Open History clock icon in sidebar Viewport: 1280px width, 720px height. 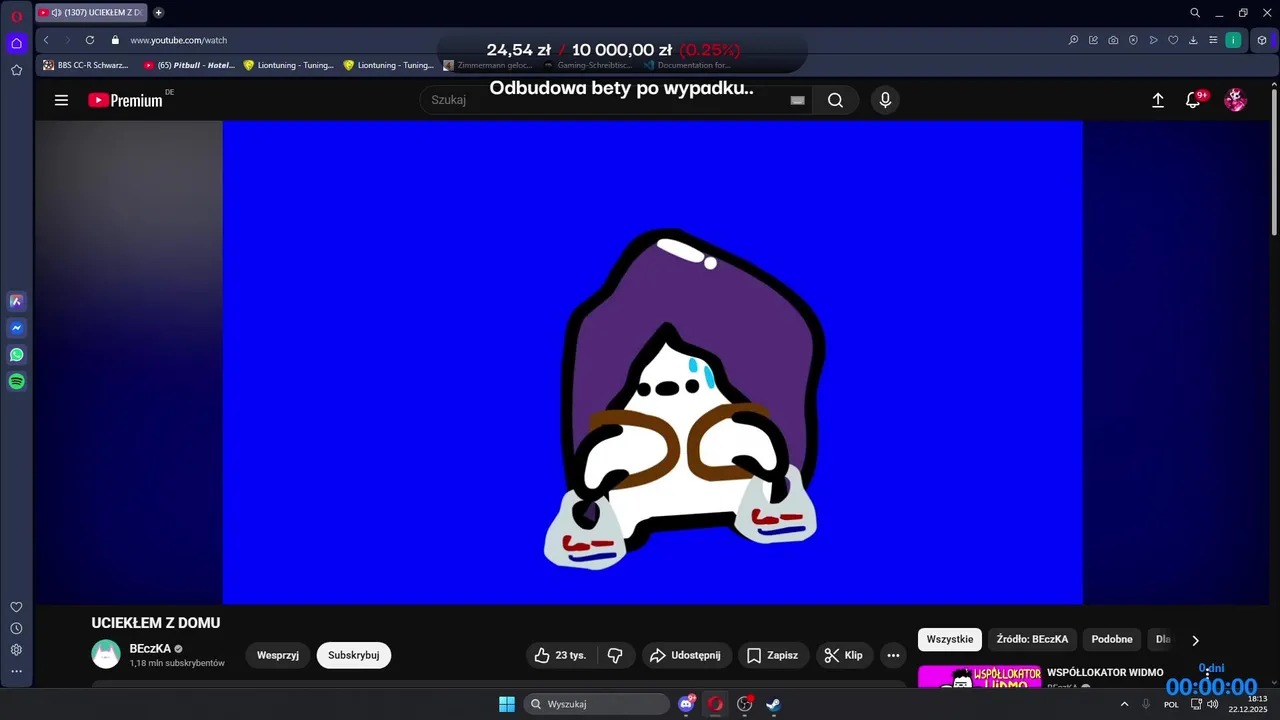(x=16, y=629)
